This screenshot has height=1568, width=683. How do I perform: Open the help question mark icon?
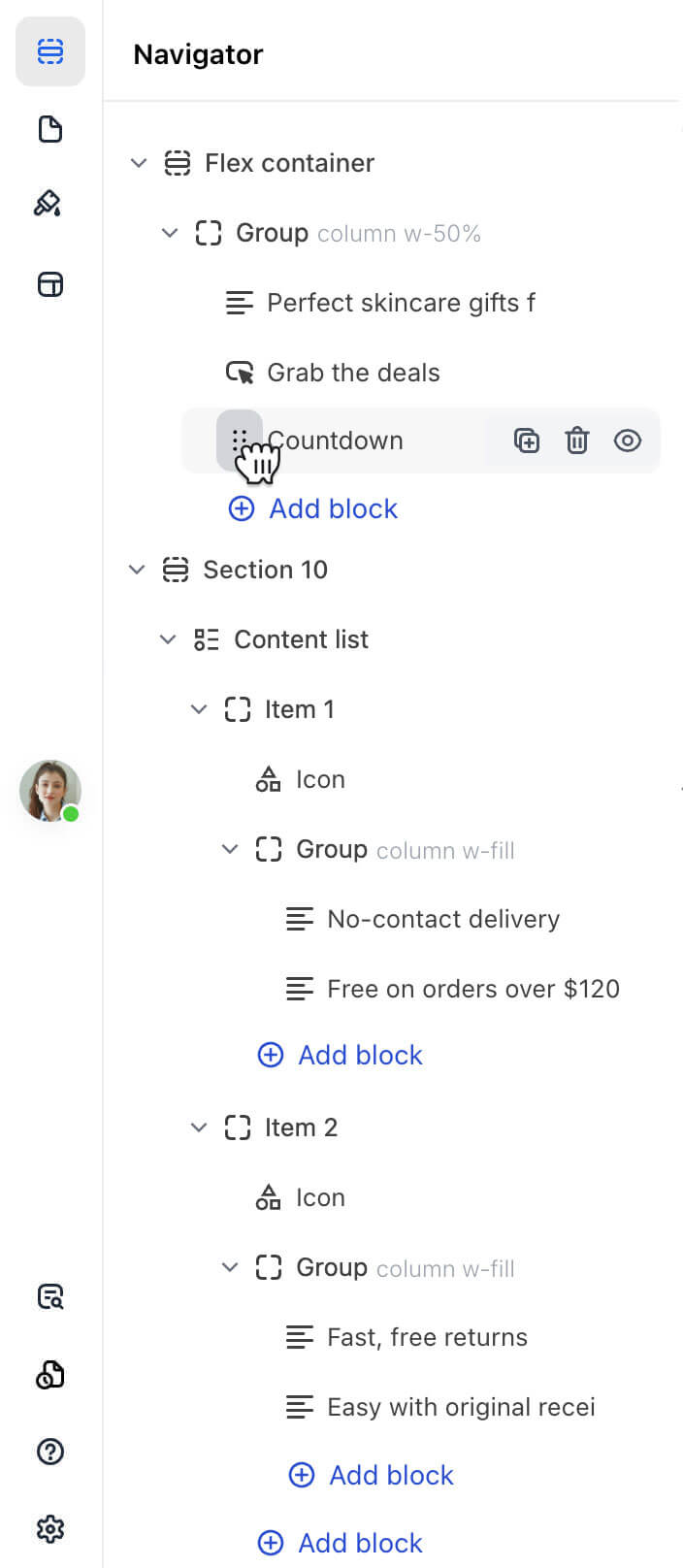50,1452
